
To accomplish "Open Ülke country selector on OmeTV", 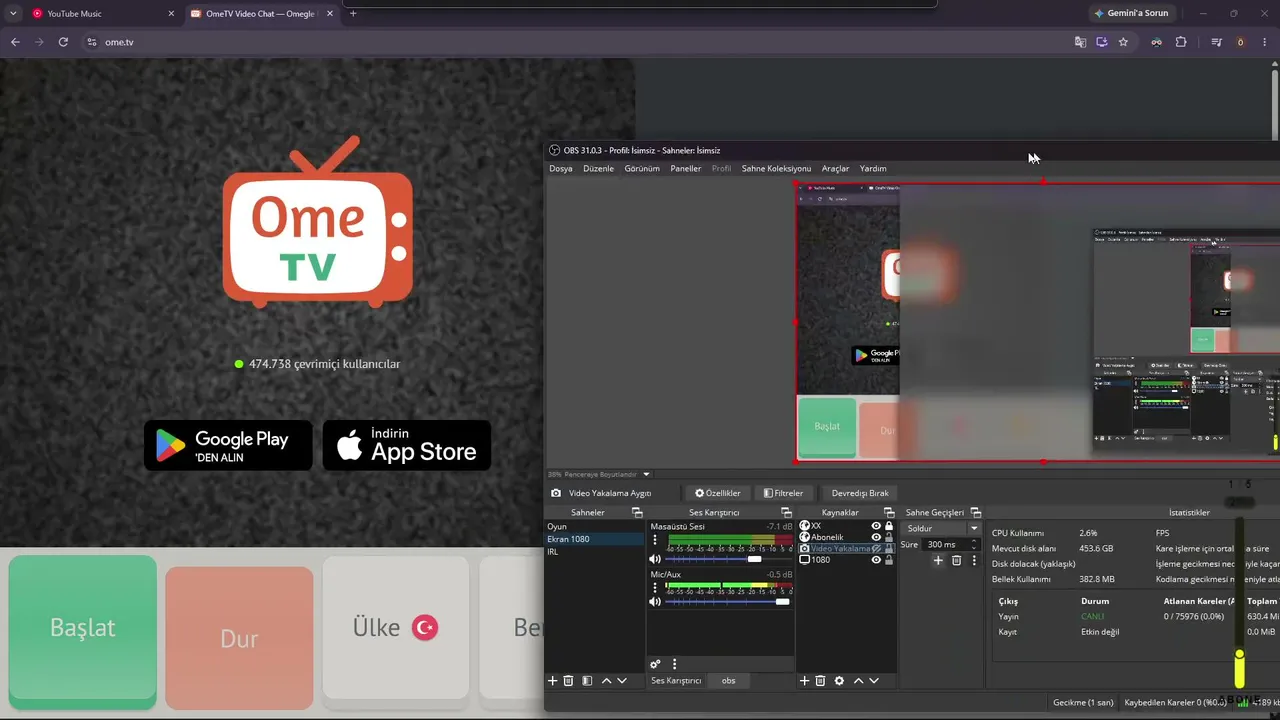I will pyautogui.click(x=396, y=628).
